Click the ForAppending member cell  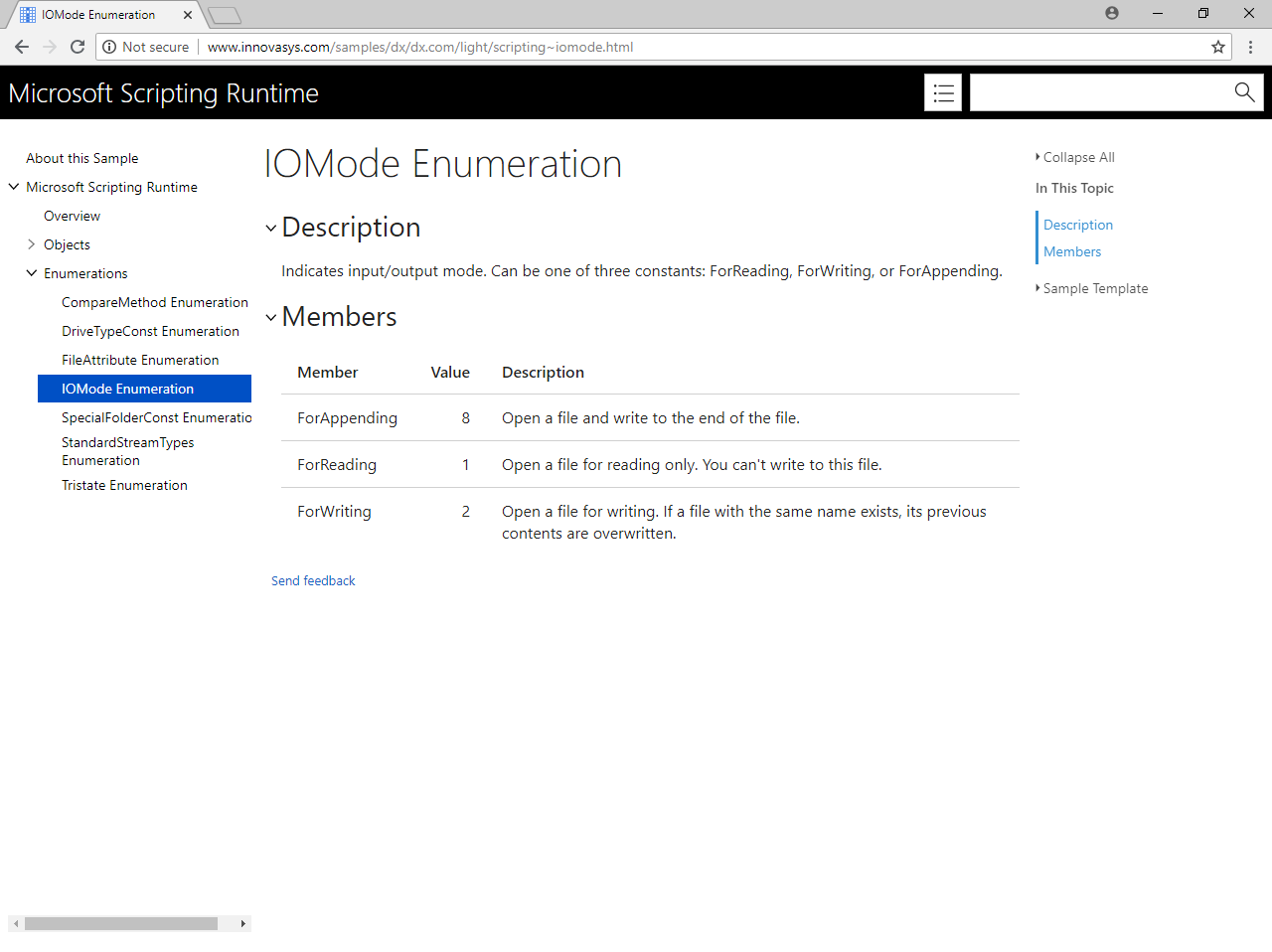(347, 417)
